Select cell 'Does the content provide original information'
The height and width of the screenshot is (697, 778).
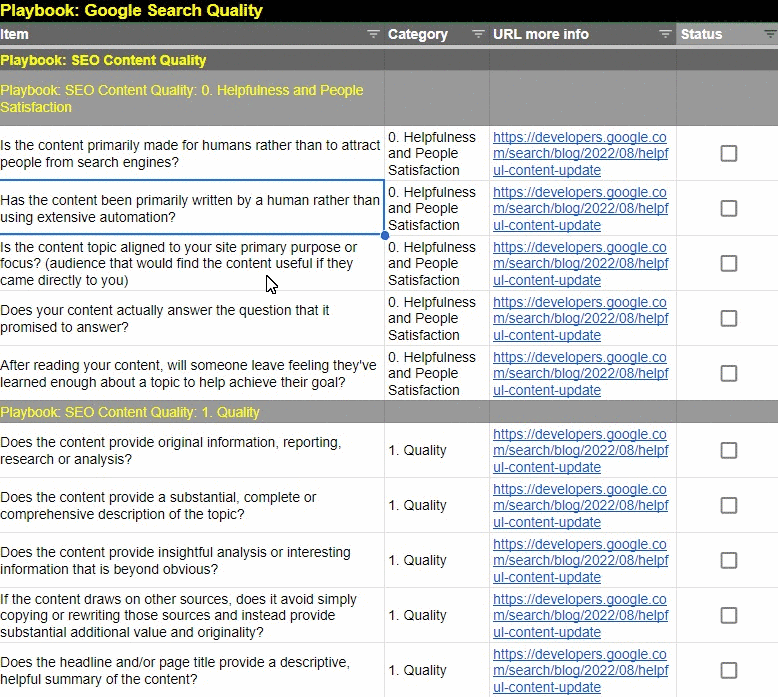pos(192,450)
